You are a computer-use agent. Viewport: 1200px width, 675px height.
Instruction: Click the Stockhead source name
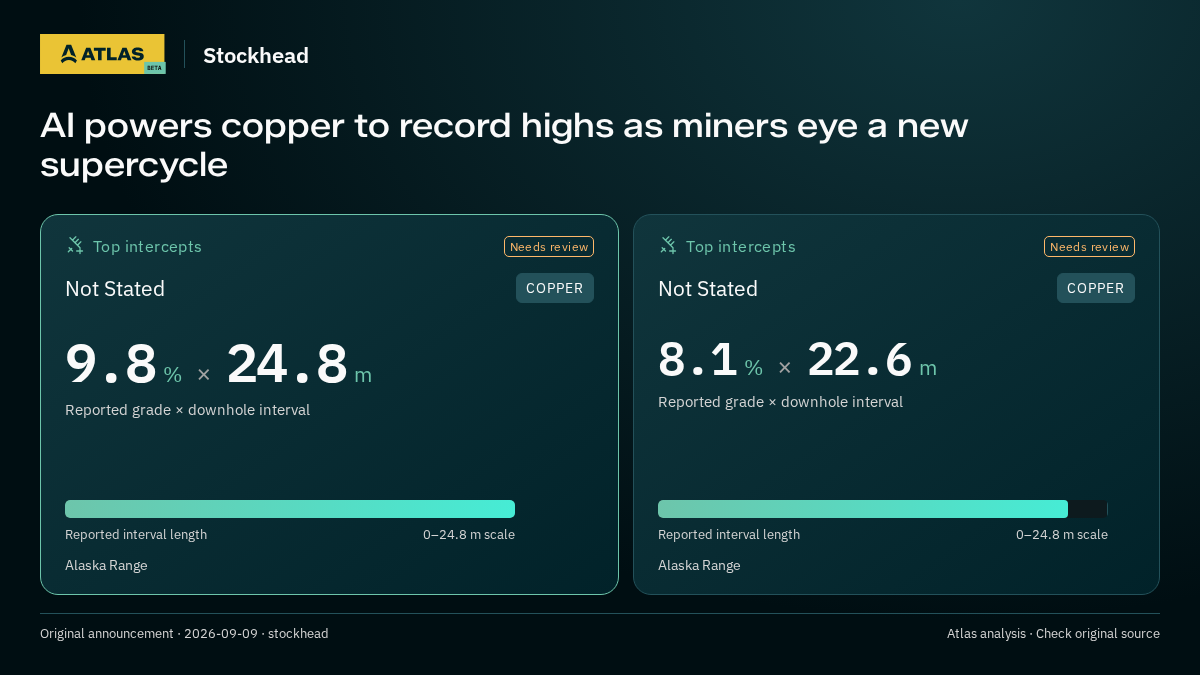click(x=256, y=56)
